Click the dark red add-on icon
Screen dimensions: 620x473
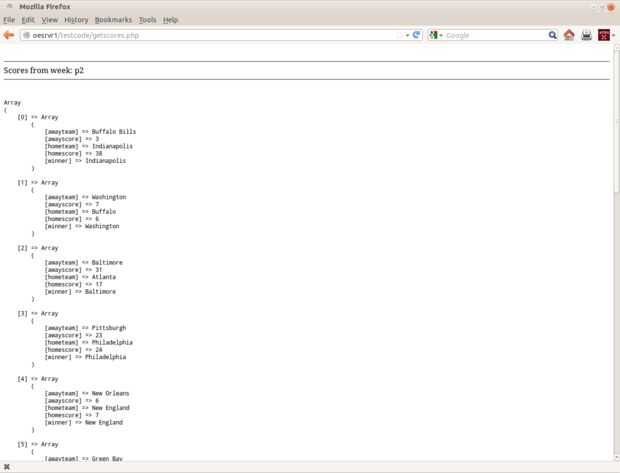pos(603,35)
